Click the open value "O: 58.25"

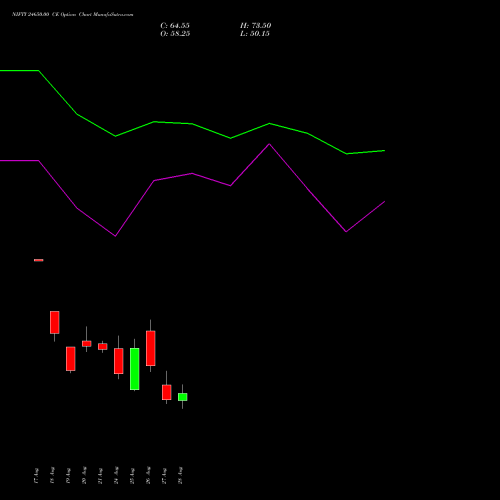175,34
